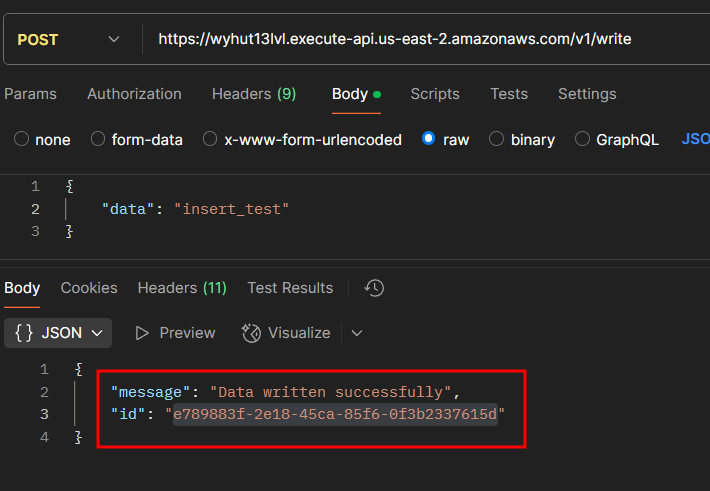Click the "data" key in request body
The width and height of the screenshot is (710, 491).
129,209
